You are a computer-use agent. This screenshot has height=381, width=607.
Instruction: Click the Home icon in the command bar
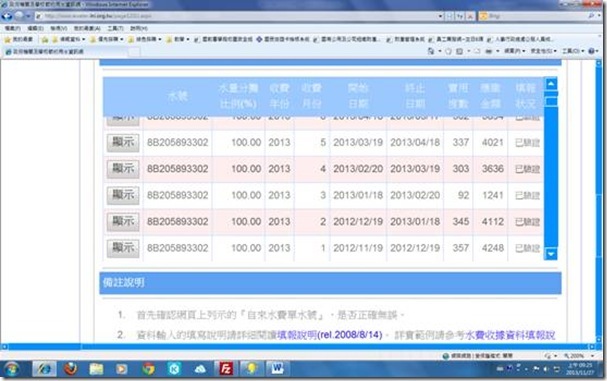[x=431, y=51]
